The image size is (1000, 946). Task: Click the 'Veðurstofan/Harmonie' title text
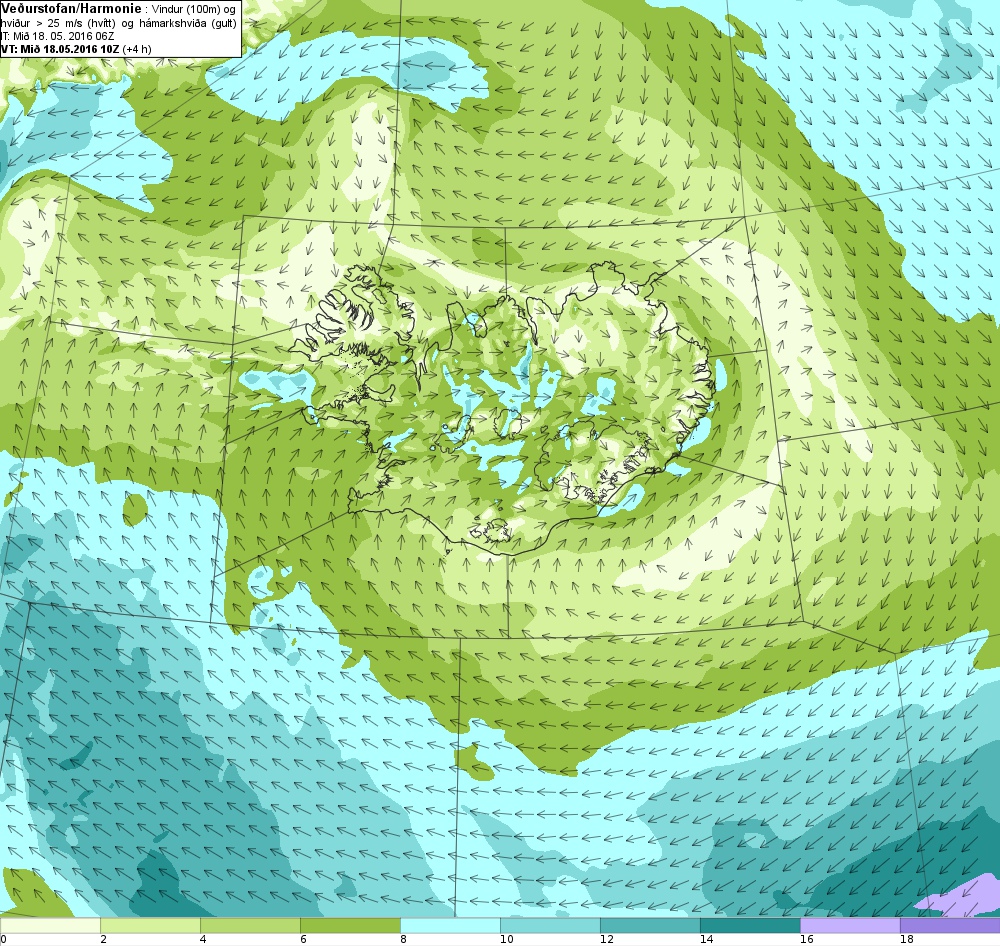pyautogui.click(x=69, y=9)
